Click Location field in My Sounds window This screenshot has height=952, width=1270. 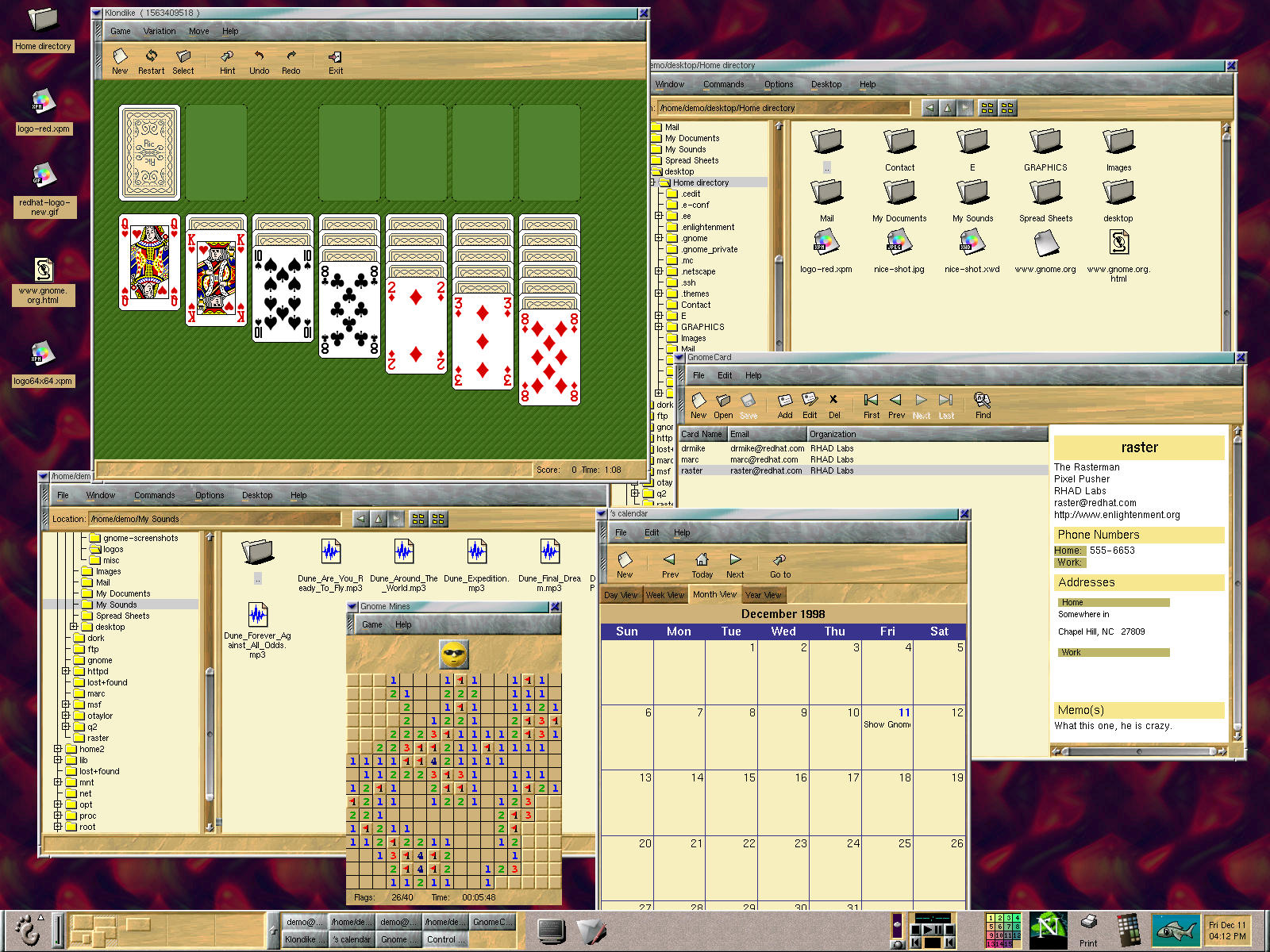click(x=215, y=519)
